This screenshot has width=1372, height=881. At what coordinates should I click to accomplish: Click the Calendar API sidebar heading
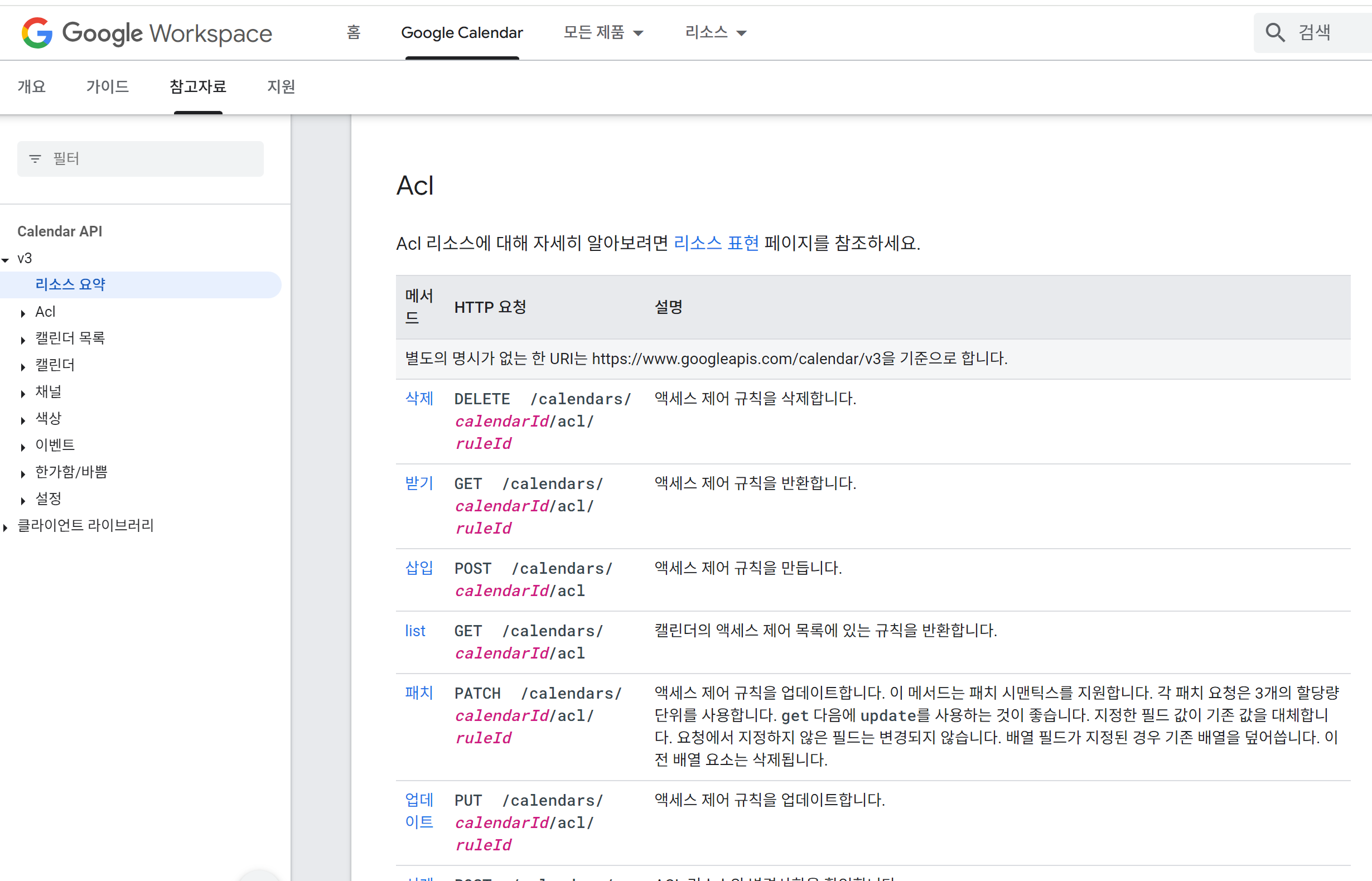pos(60,231)
